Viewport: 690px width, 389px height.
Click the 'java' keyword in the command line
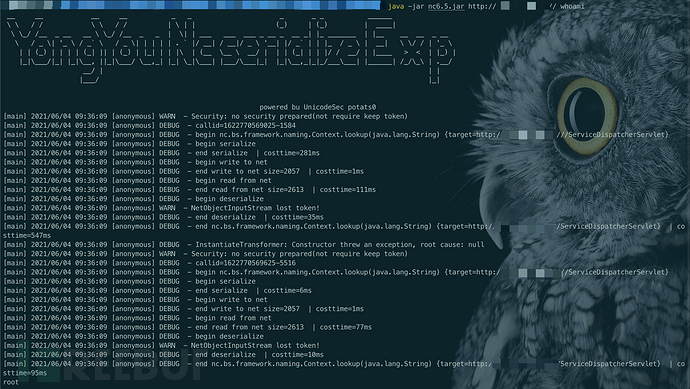396,6
